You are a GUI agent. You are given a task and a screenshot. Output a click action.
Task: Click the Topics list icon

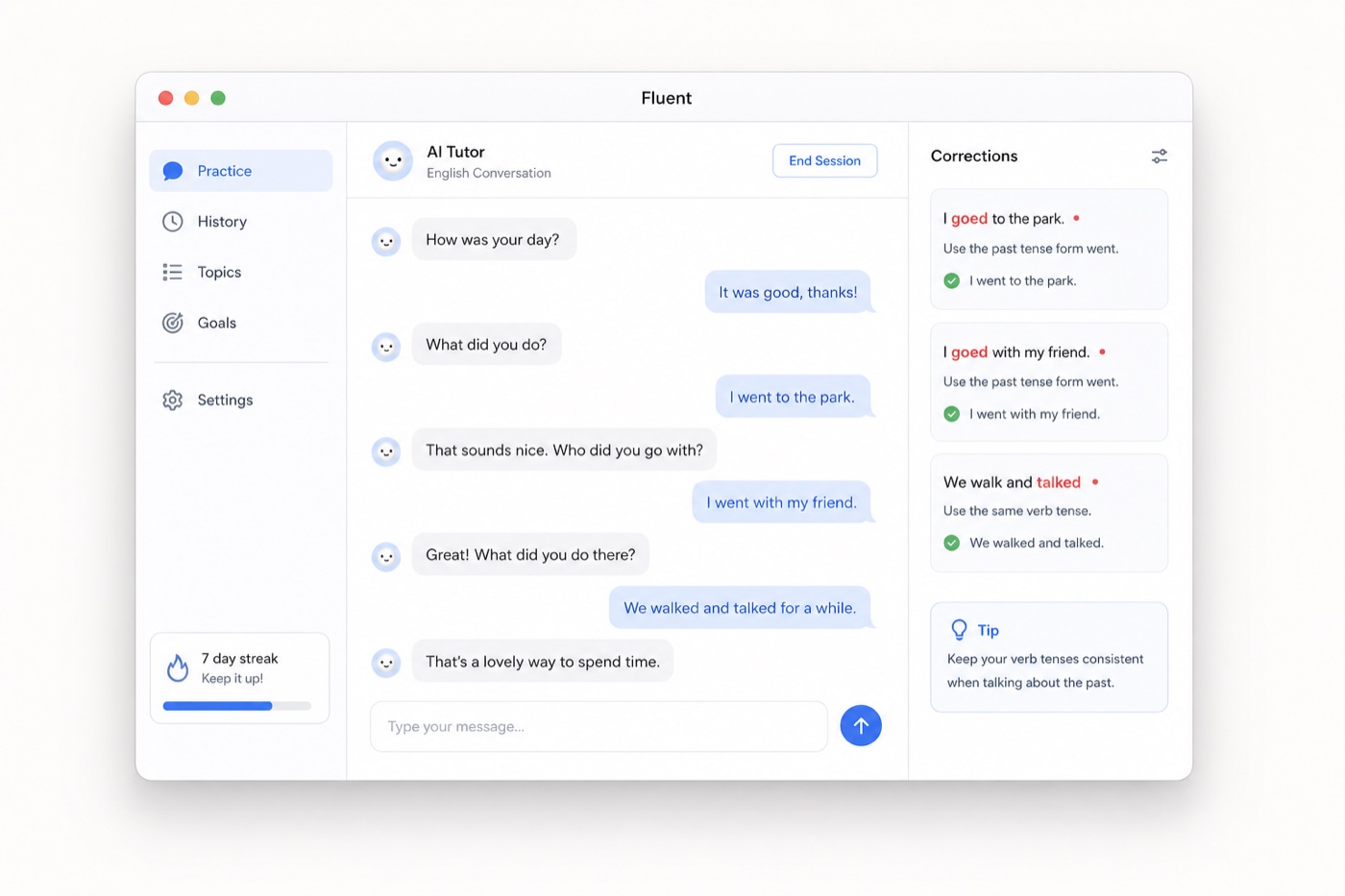pos(173,273)
